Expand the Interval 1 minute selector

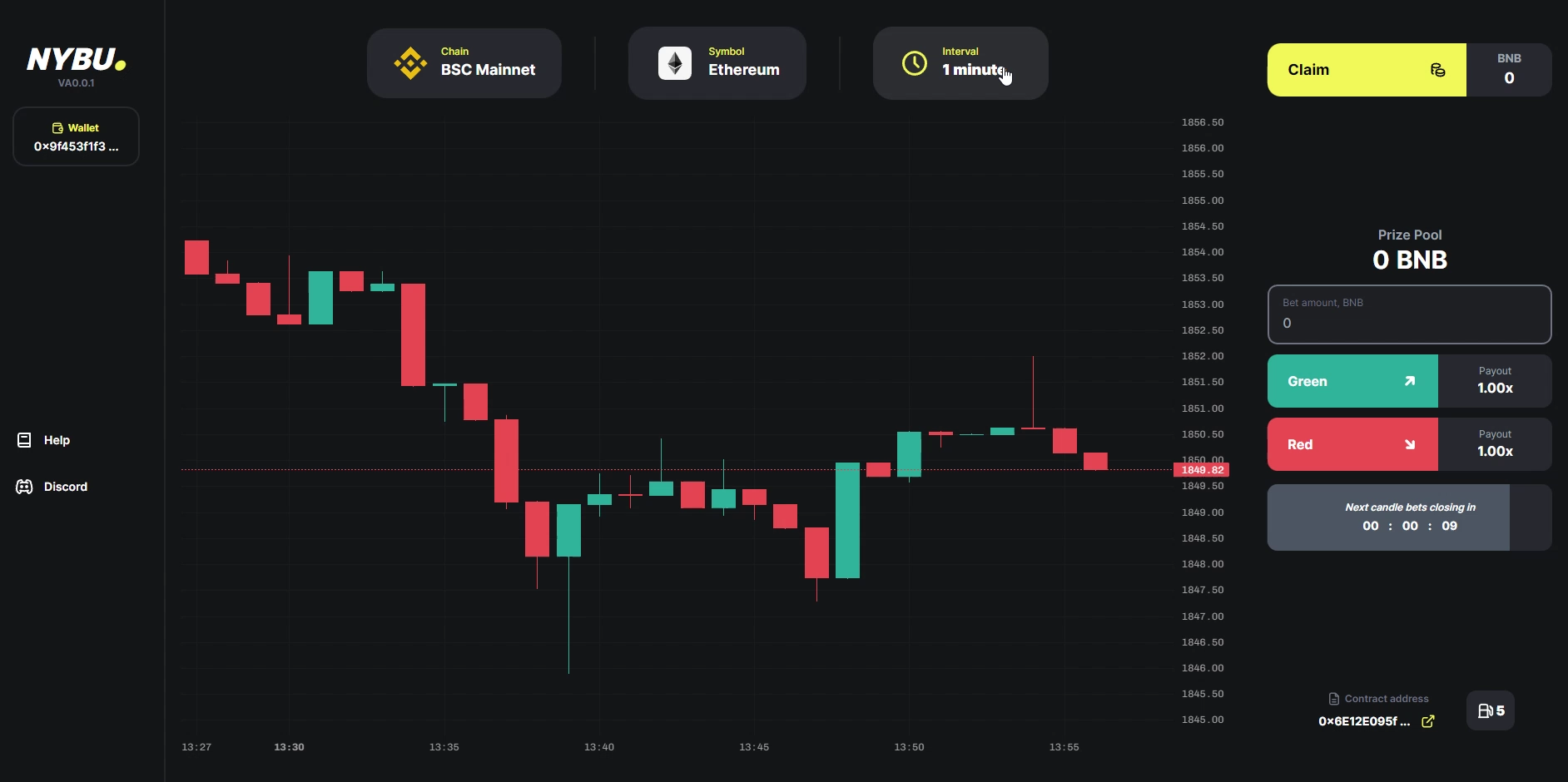(x=960, y=63)
